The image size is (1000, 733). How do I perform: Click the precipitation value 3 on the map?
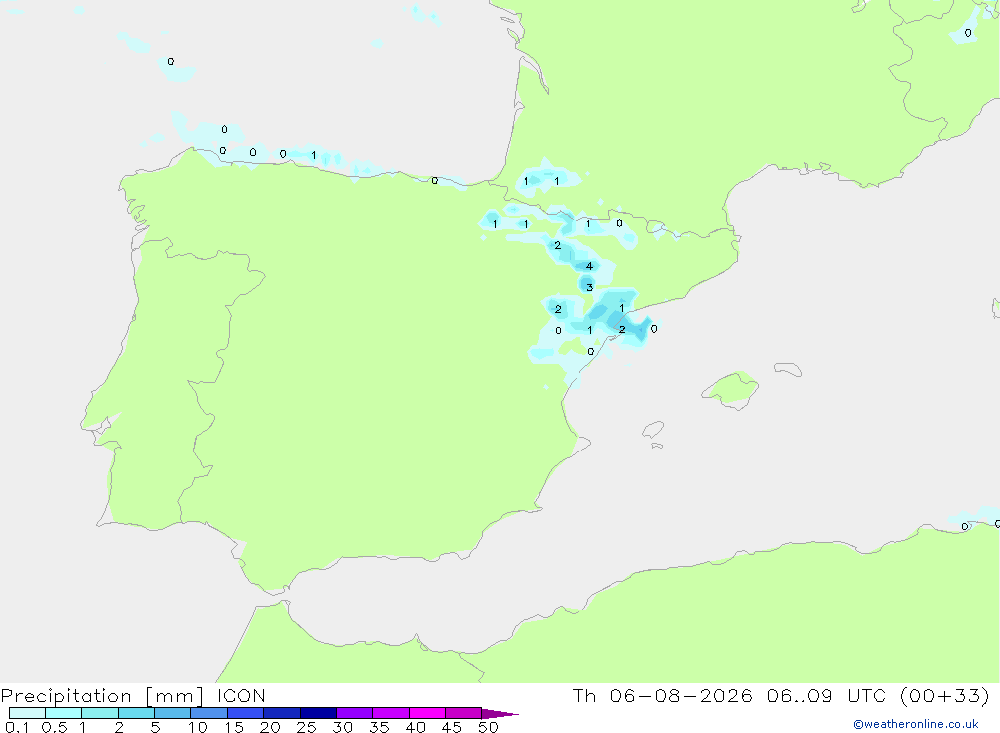(x=589, y=287)
